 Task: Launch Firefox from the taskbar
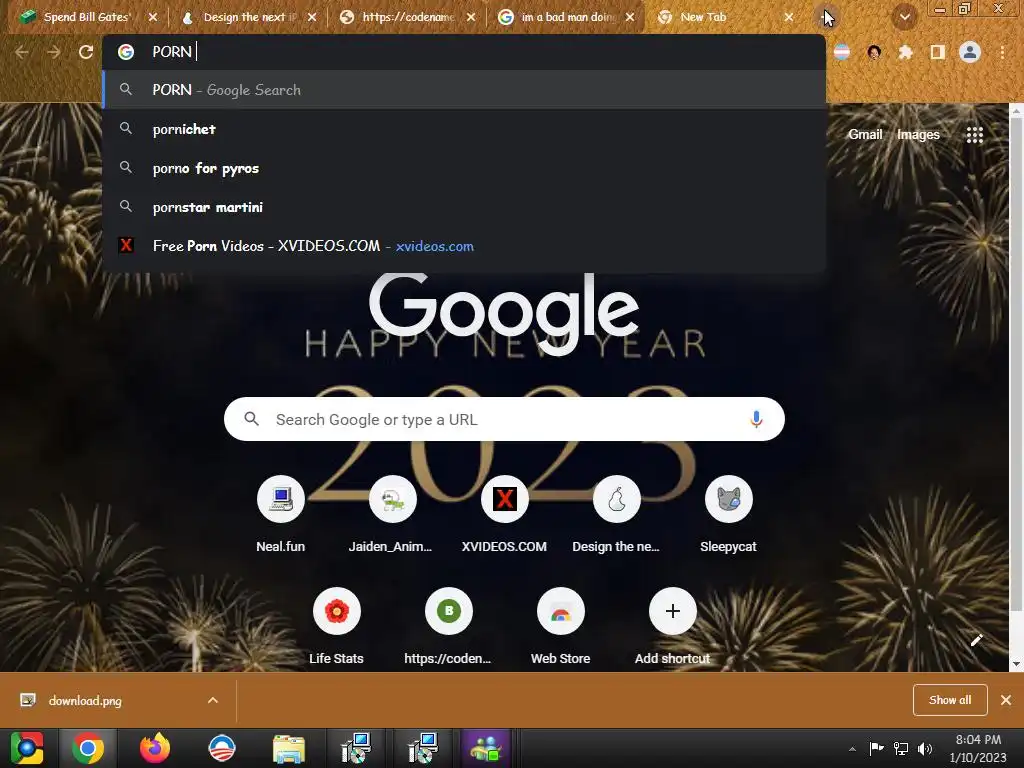tap(155, 748)
